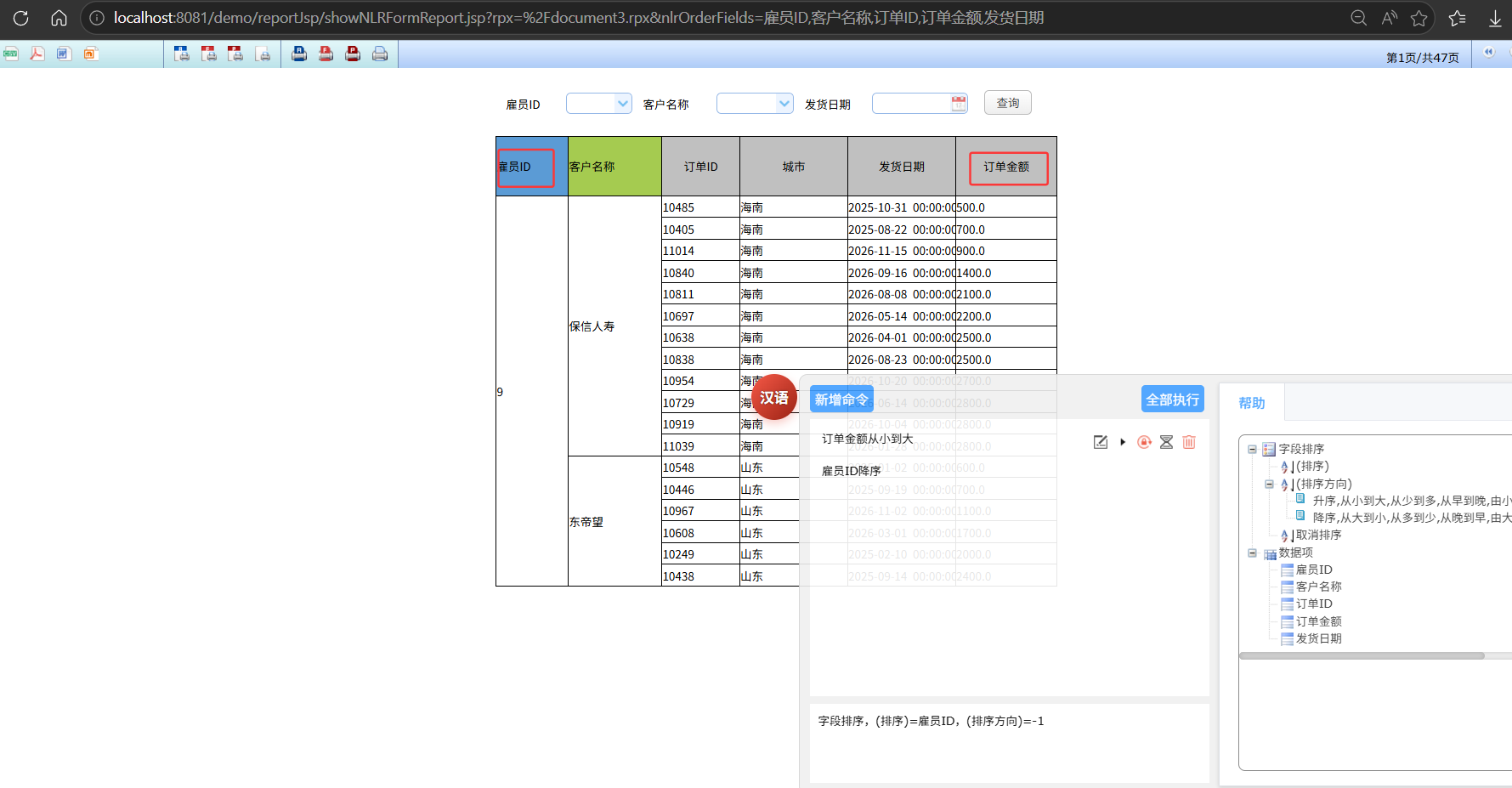Collapse the 字段排序 tree node
1512x788 pixels.
[x=1252, y=449]
